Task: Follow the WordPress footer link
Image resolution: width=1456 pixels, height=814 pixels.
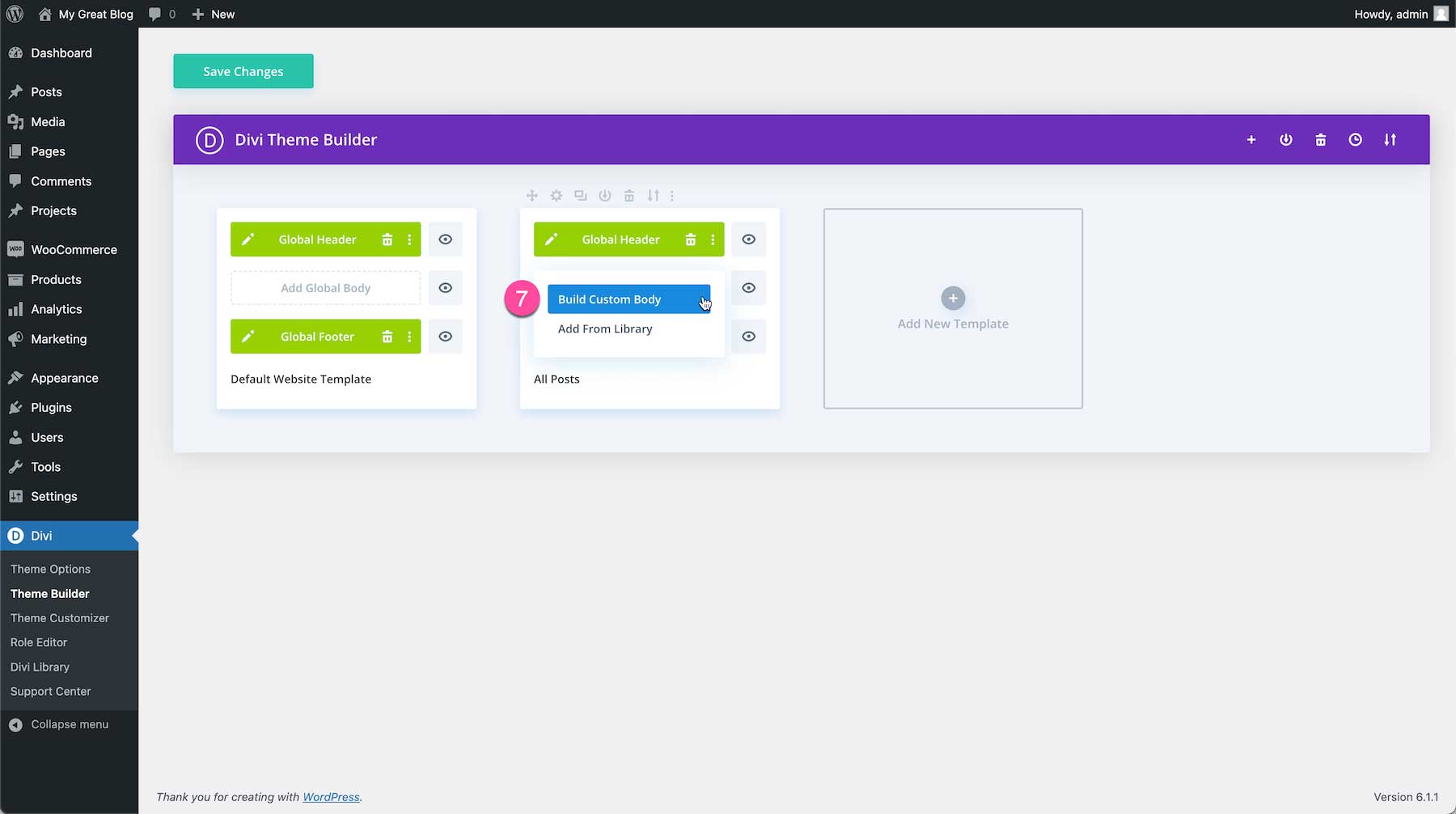Action: (331, 797)
